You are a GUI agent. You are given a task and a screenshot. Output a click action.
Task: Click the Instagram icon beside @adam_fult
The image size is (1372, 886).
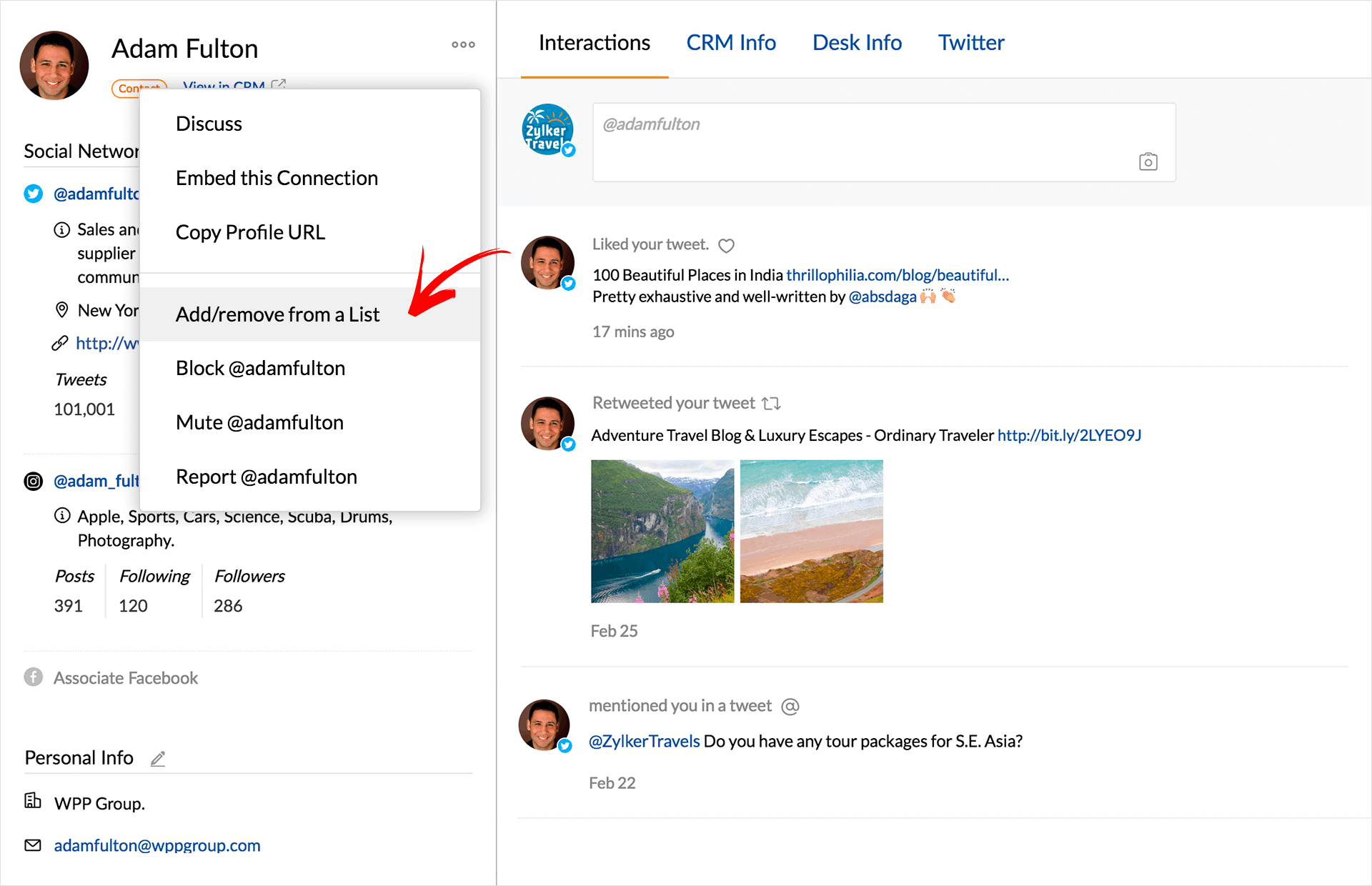click(34, 481)
